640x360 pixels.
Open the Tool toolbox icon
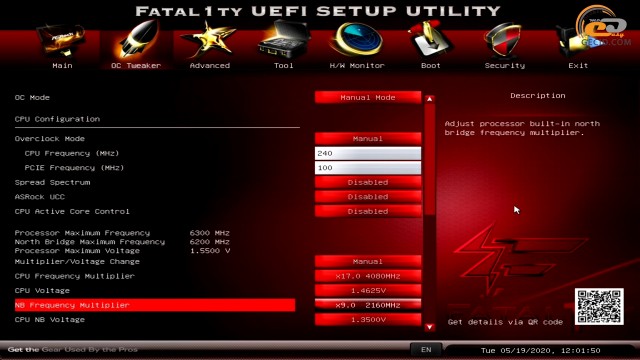pyautogui.click(x=284, y=40)
